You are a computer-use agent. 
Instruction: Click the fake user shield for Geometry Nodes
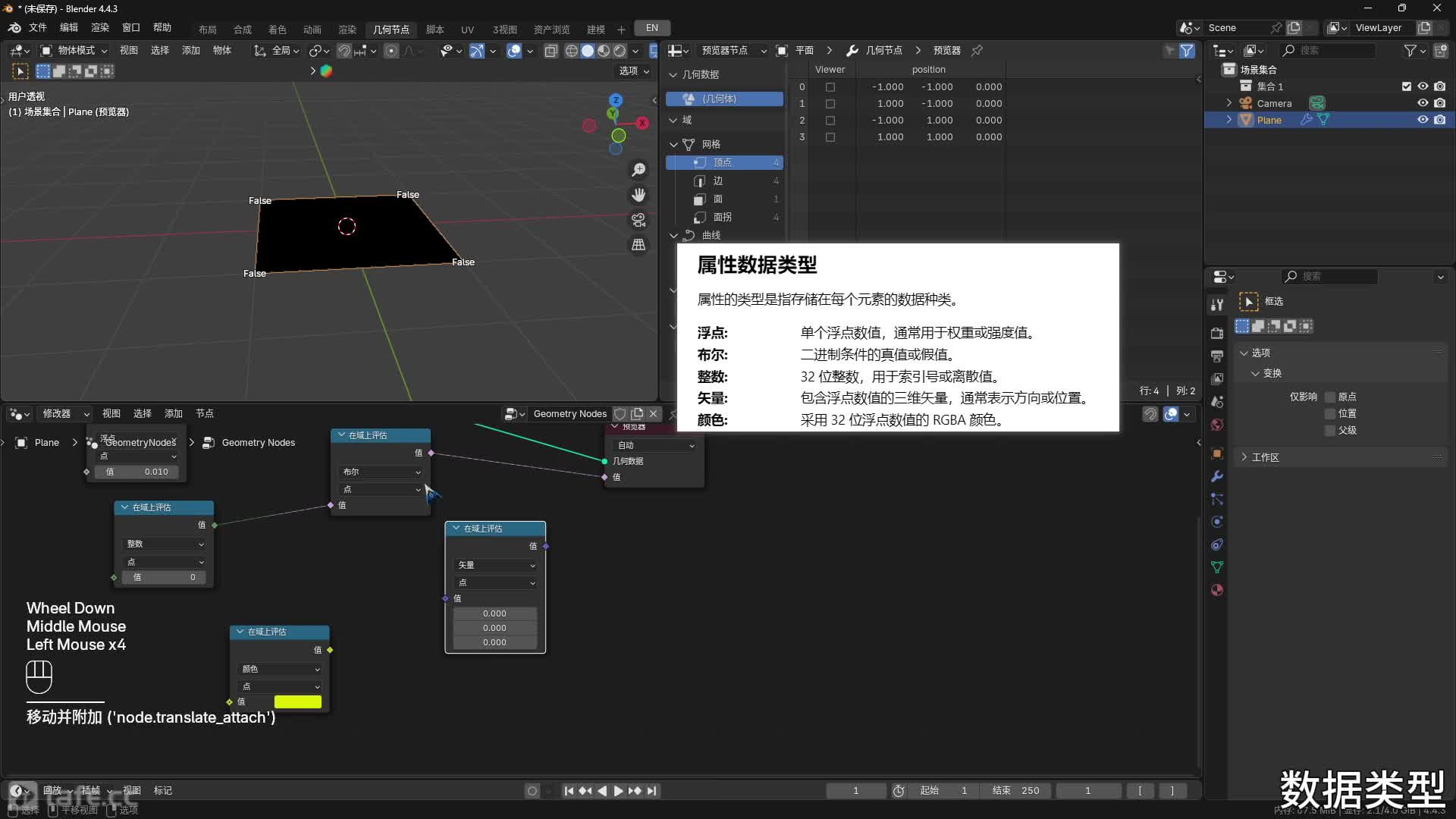(x=620, y=413)
